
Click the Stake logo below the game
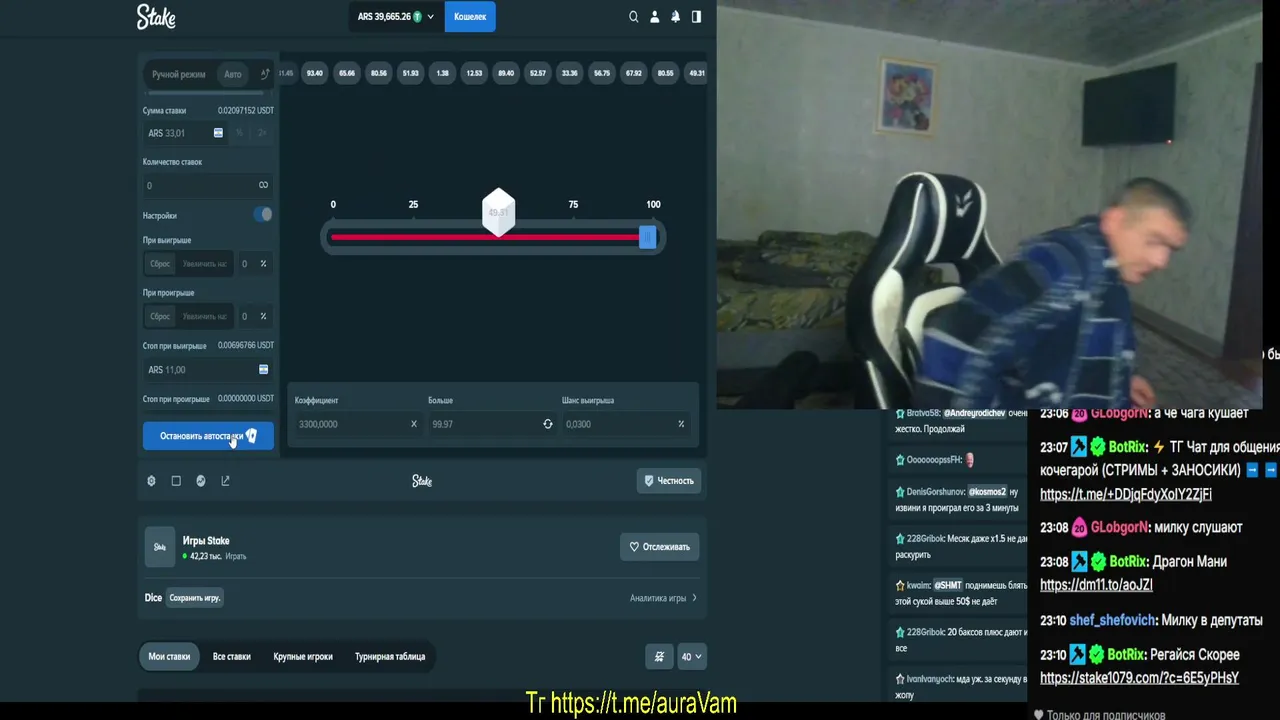[422, 481]
